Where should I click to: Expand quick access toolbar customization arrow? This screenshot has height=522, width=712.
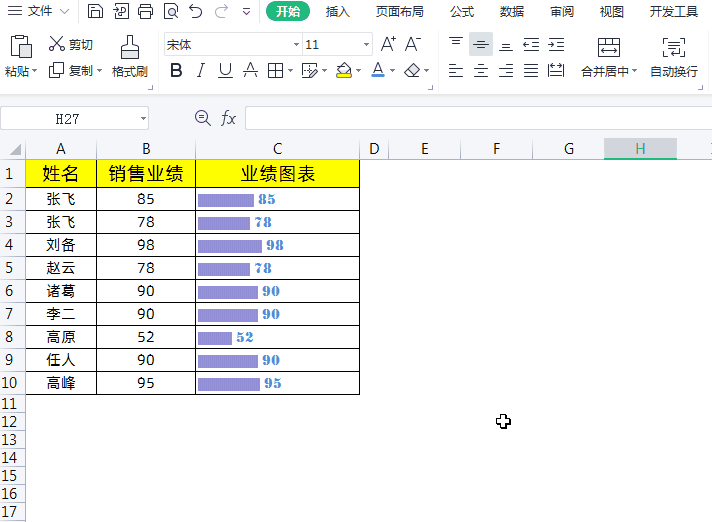[x=246, y=11]
